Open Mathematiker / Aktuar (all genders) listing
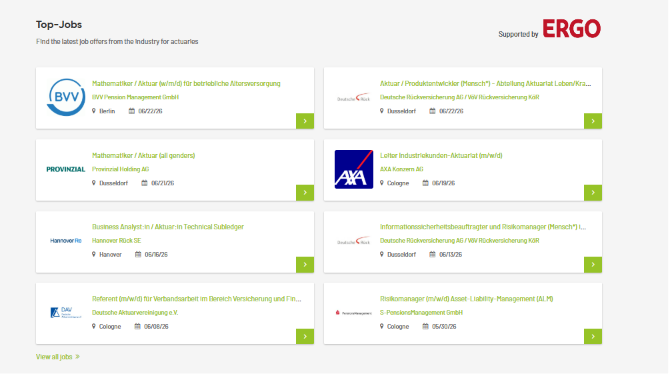Viewport: 669px width, 374px height. coord(143,155)
